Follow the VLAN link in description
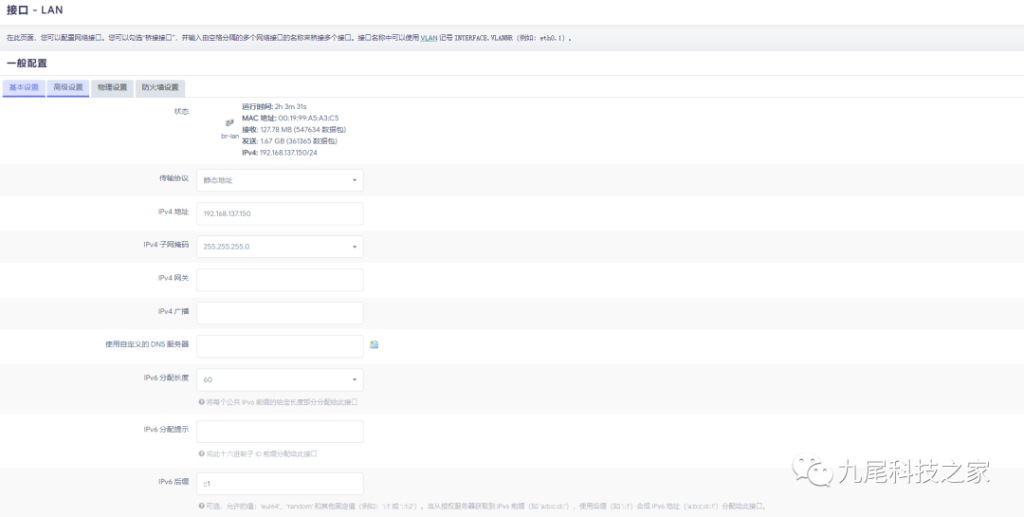The width and height of the screenshot is (1024, 517). (x=428, y=38)
